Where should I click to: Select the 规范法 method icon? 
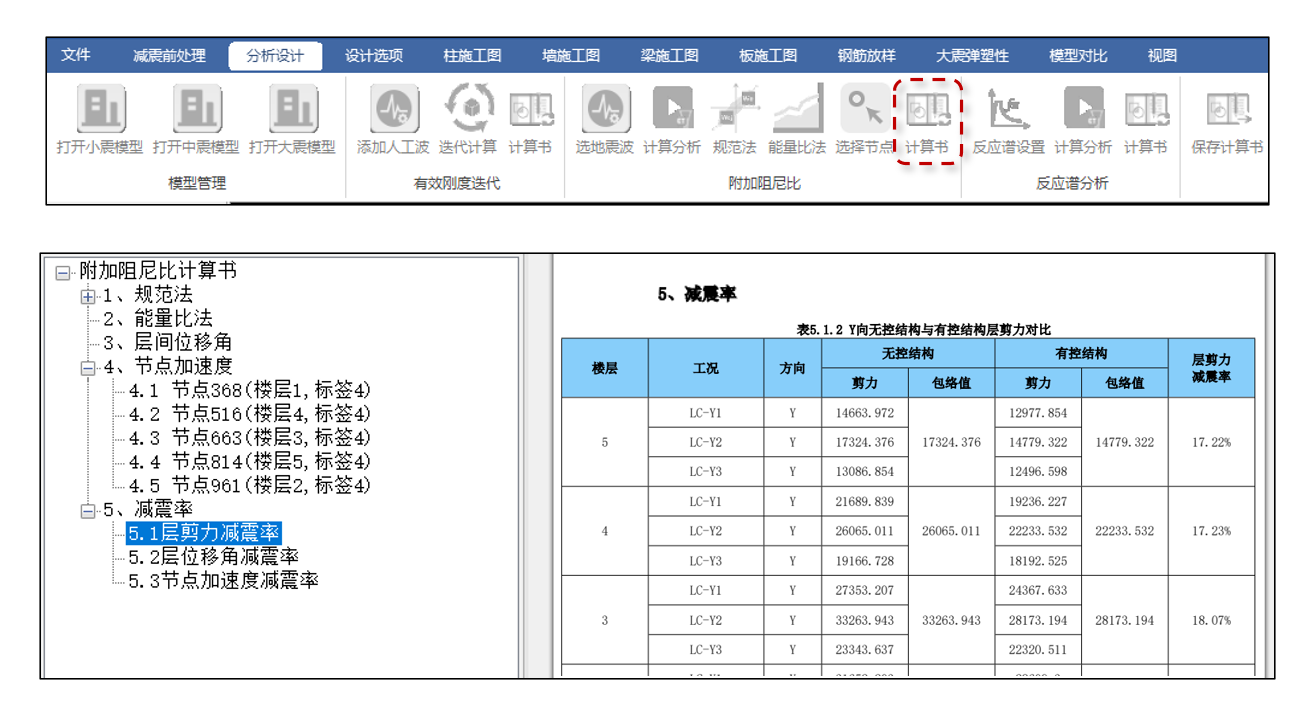(734, 110)
